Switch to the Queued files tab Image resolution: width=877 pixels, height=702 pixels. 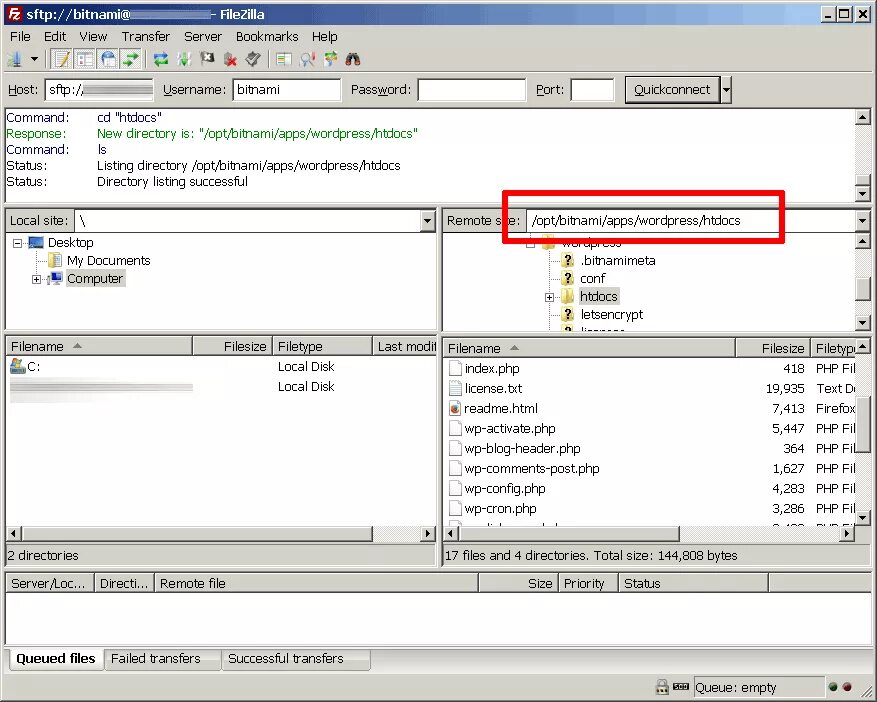click(x=55, y=659)
